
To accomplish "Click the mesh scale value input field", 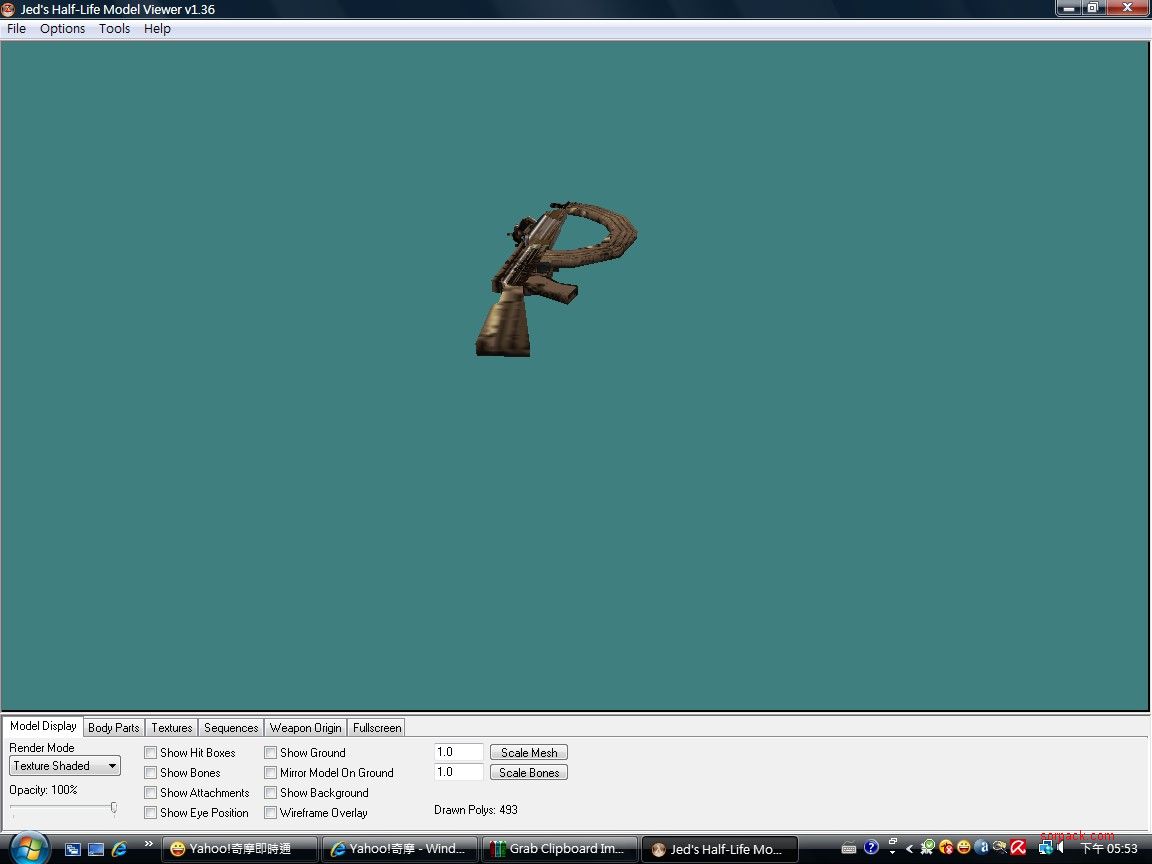I will coord(459,752).
